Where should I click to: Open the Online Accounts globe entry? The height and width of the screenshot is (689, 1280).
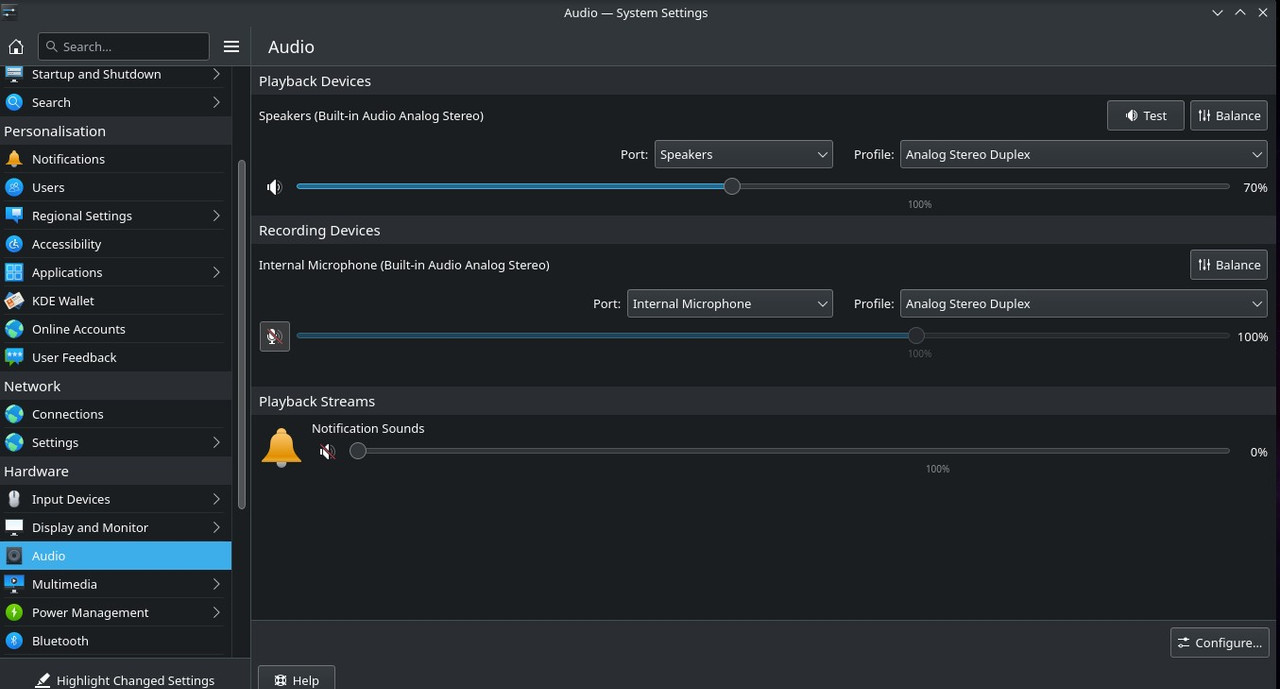point(14,329)
